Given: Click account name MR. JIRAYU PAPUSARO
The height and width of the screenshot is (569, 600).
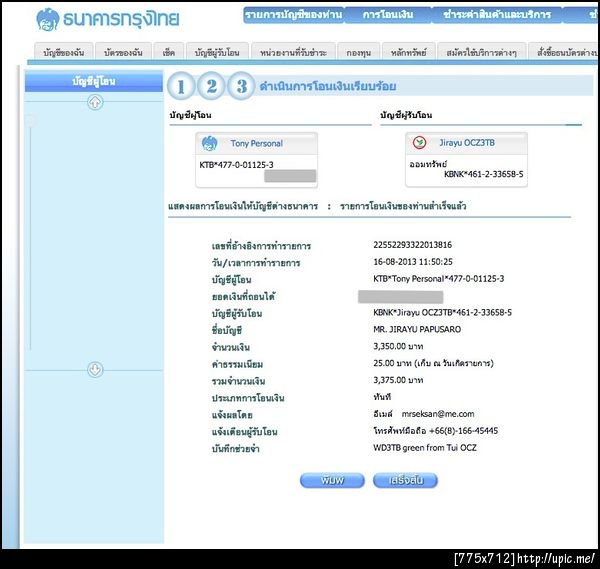Looking at the screenshot, I should click(417, 329).
